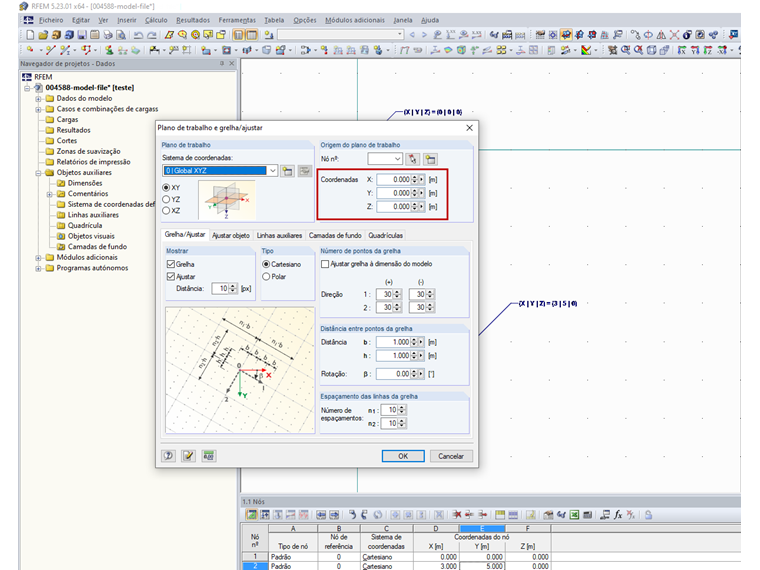Click the next load case arrow
Image resolution: width=760 pixels, height=570 pixels.
424,35
